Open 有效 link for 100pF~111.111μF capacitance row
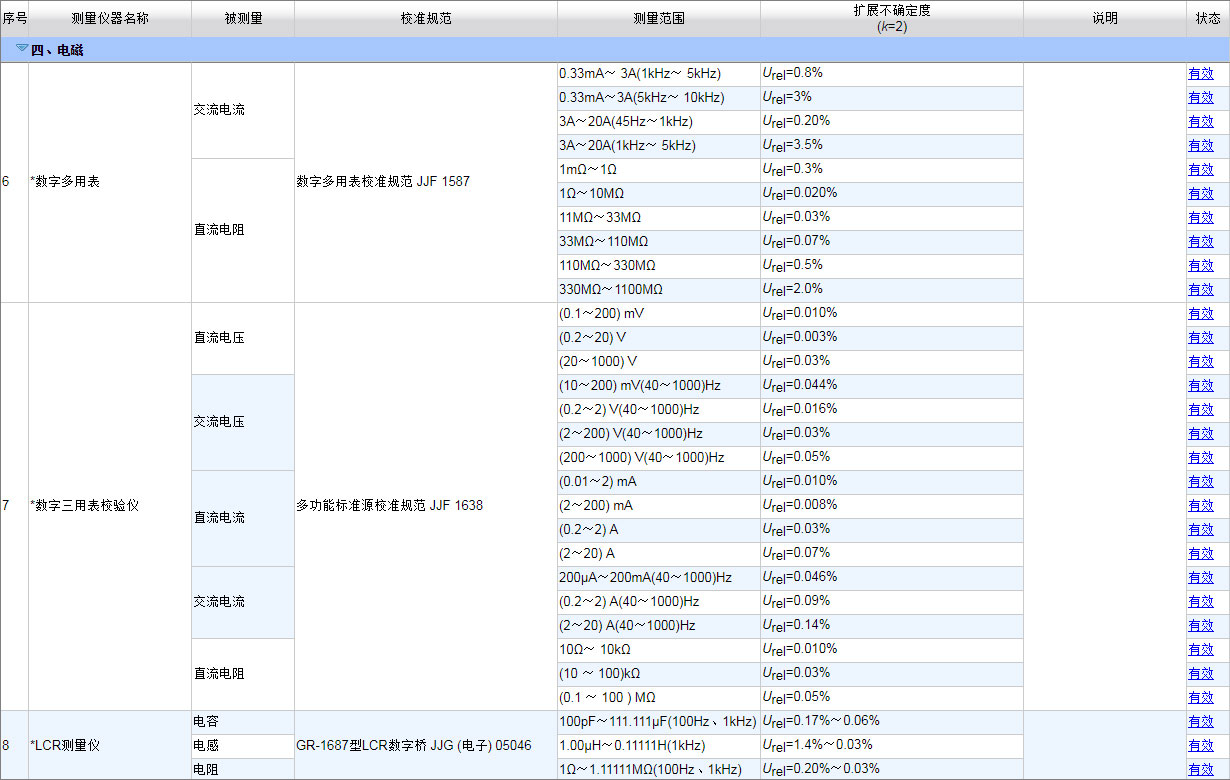The width and height of the screenshot is (1230, 780). [x=1200, y=721]
